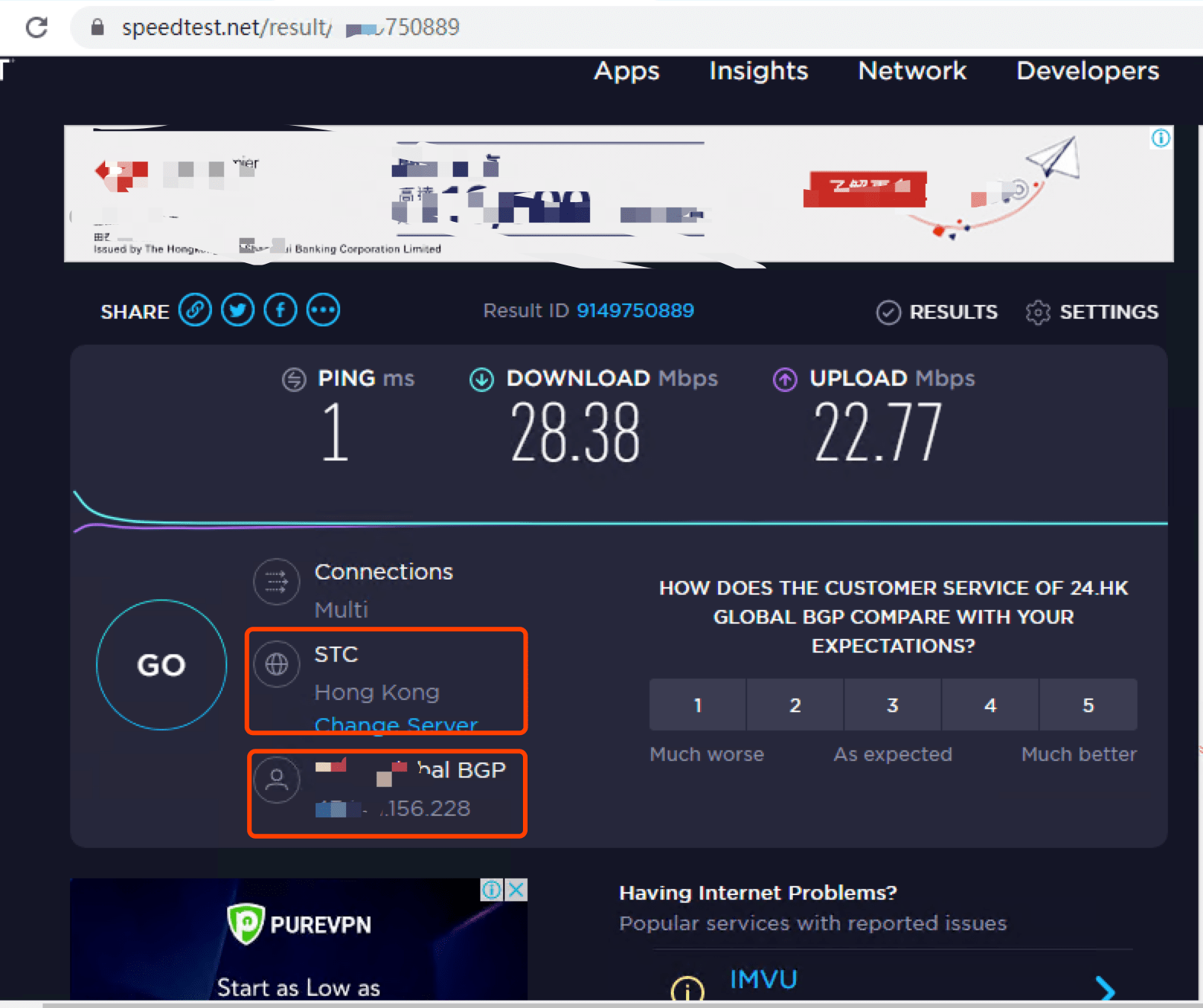Open more share options ellipsis icon

coord(323,310)
